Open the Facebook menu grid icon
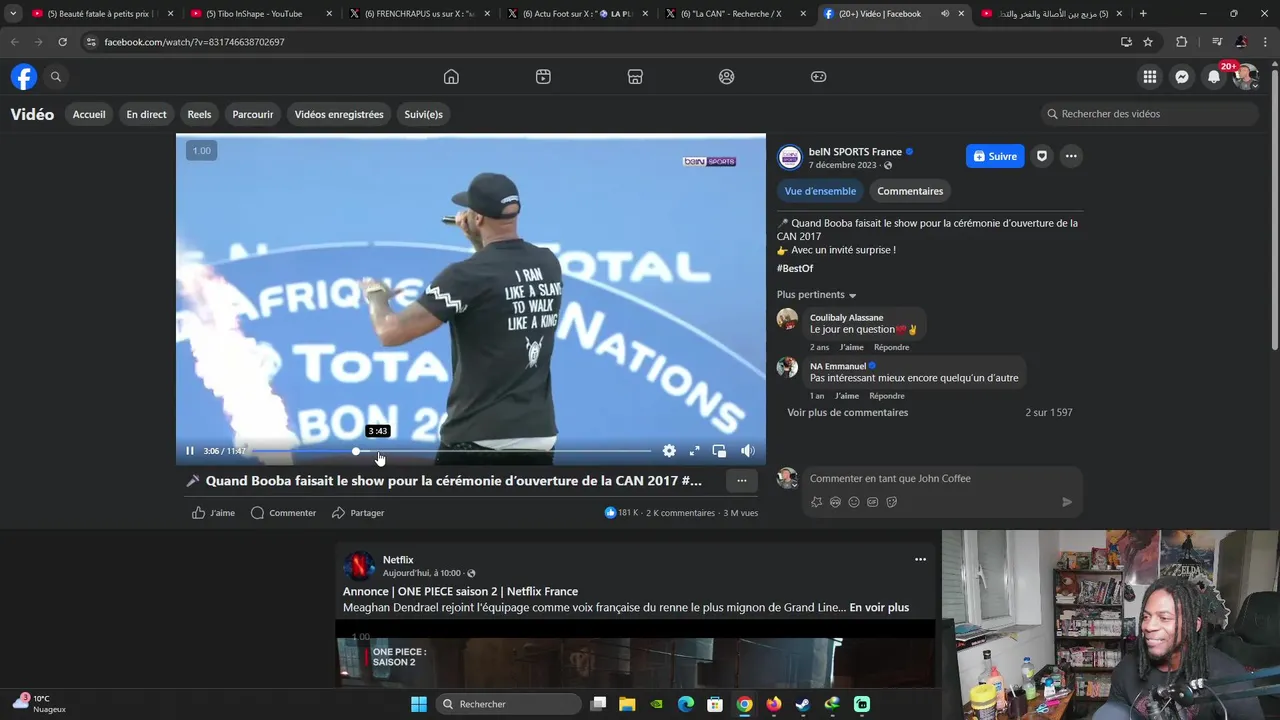This screenshot has height=720, width=1280. (x=1150, y=77)
